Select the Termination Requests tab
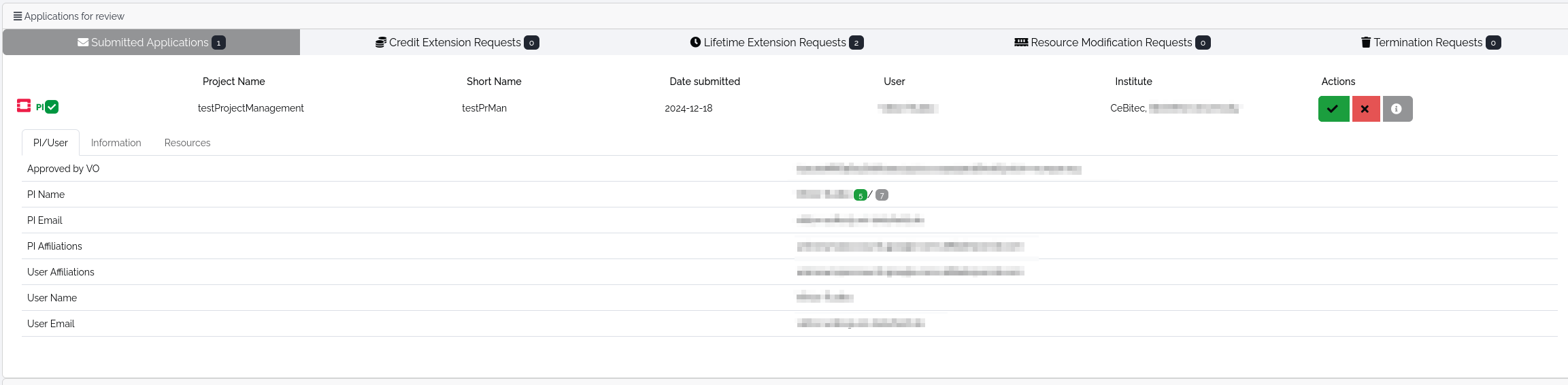 pos(1430,42)
